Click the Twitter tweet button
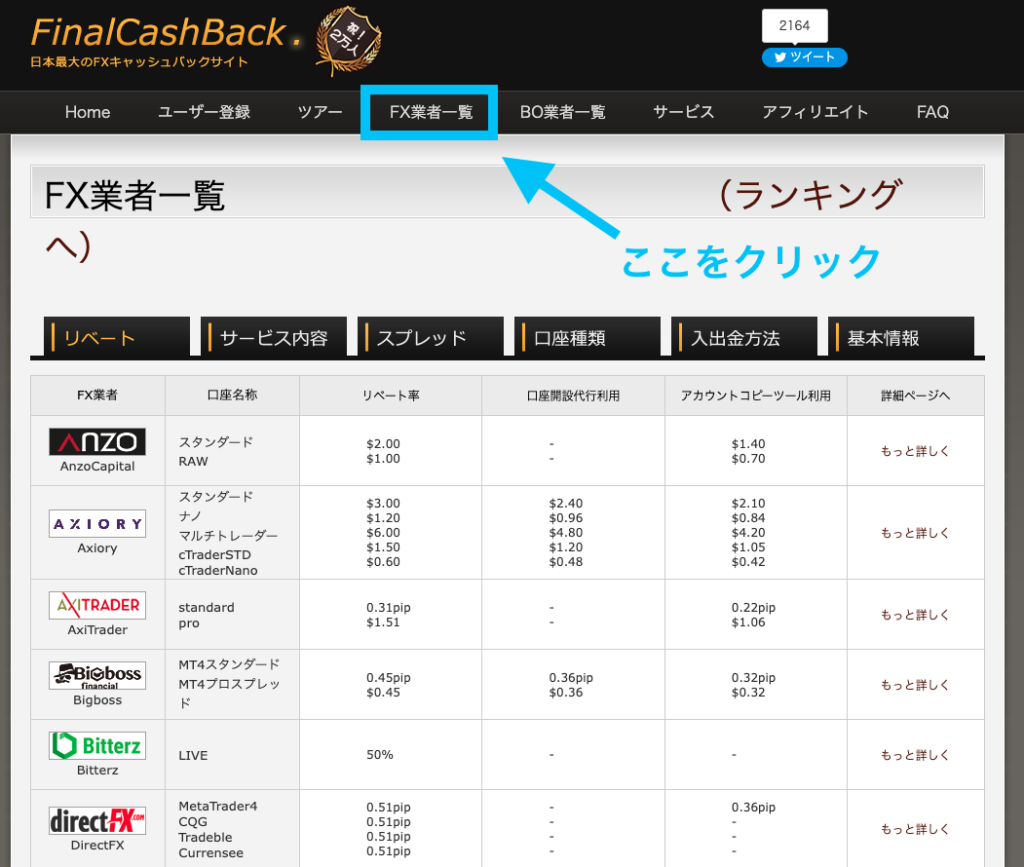The height and width of the screenshot is (867, 1024). (804, 57)
